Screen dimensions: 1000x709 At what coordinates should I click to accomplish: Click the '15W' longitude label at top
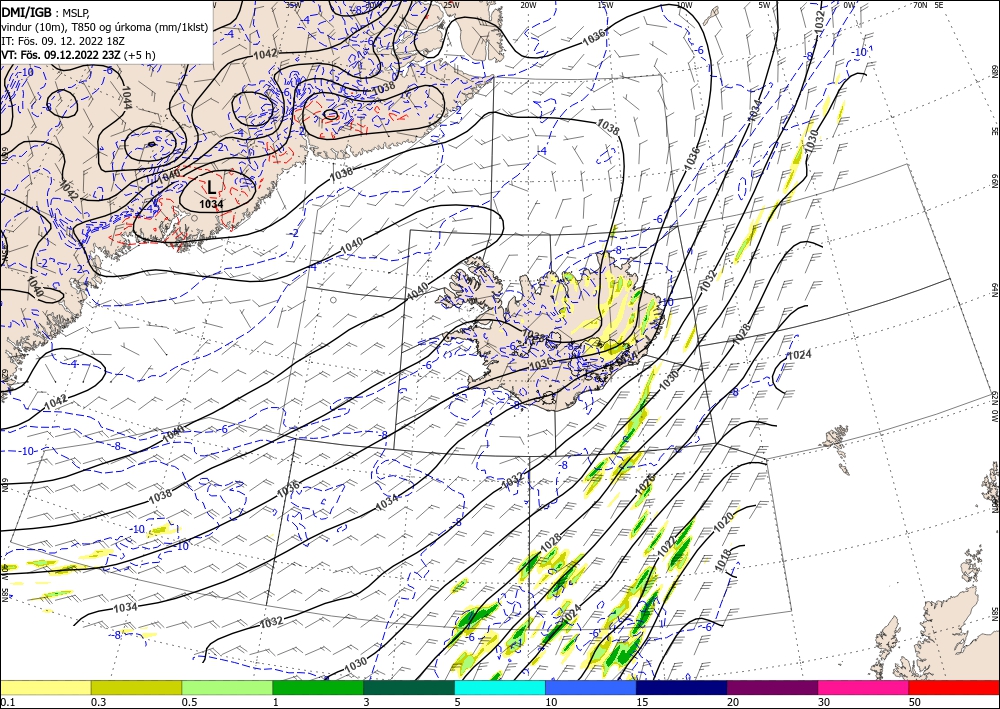tap(605, 5)
